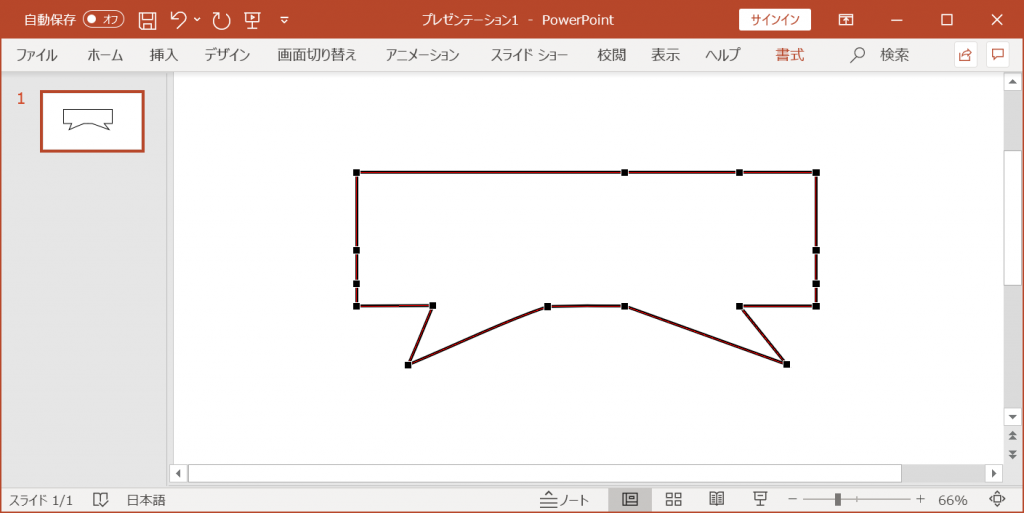The height and width of the screenshot is (513, 1024).
Task: Select slide 1 thumbnail
Action: [92, 121]
